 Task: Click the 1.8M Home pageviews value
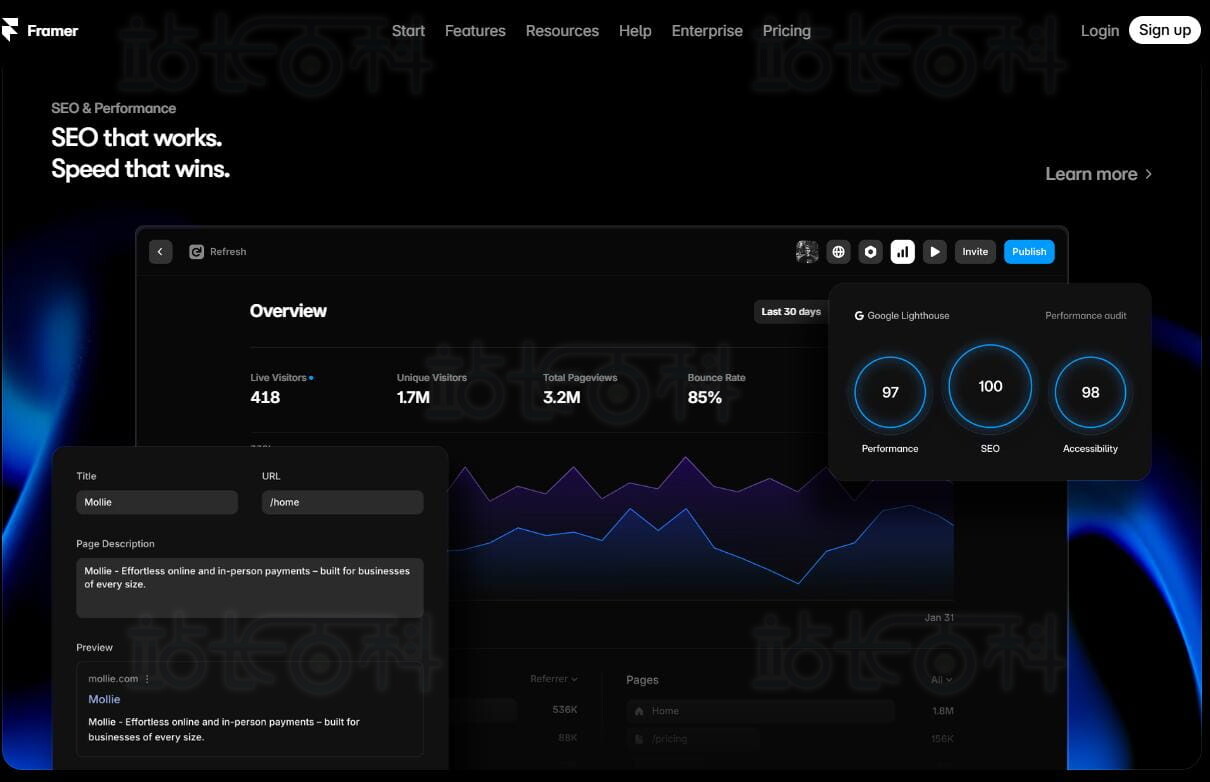[942, 711]
